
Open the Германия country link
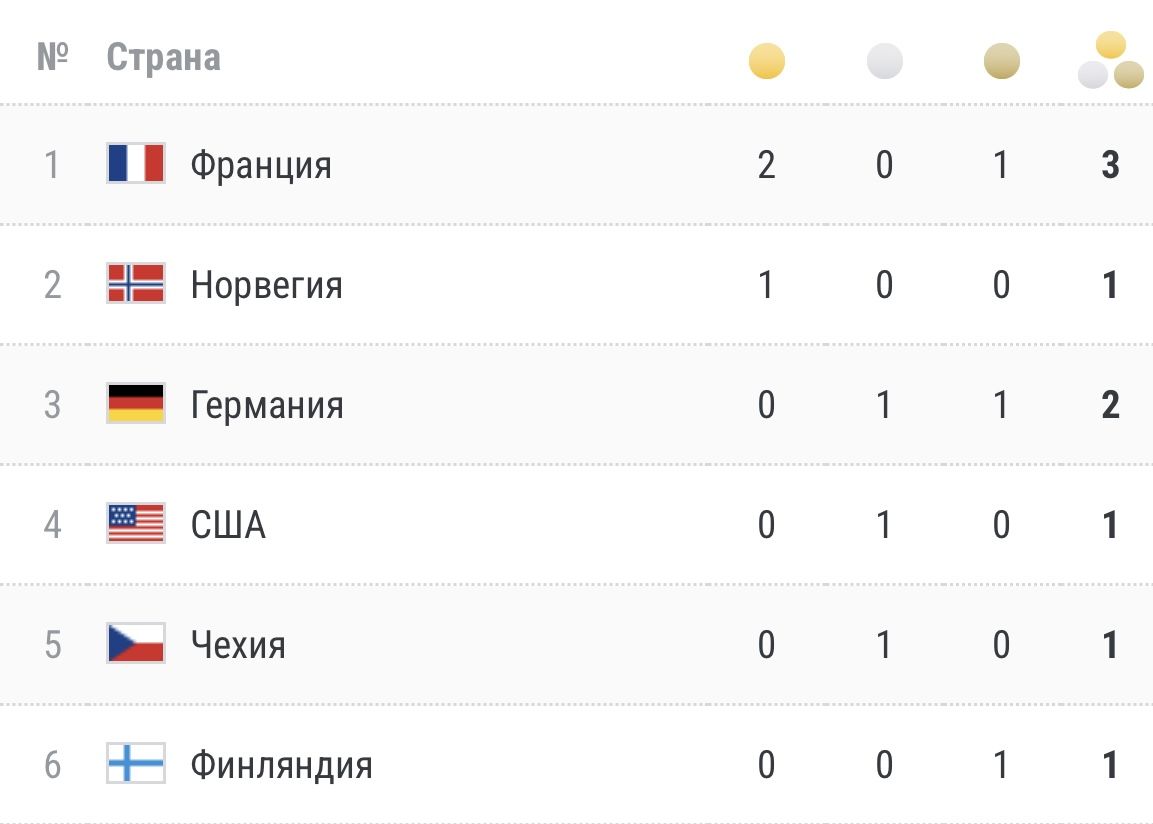267,404
